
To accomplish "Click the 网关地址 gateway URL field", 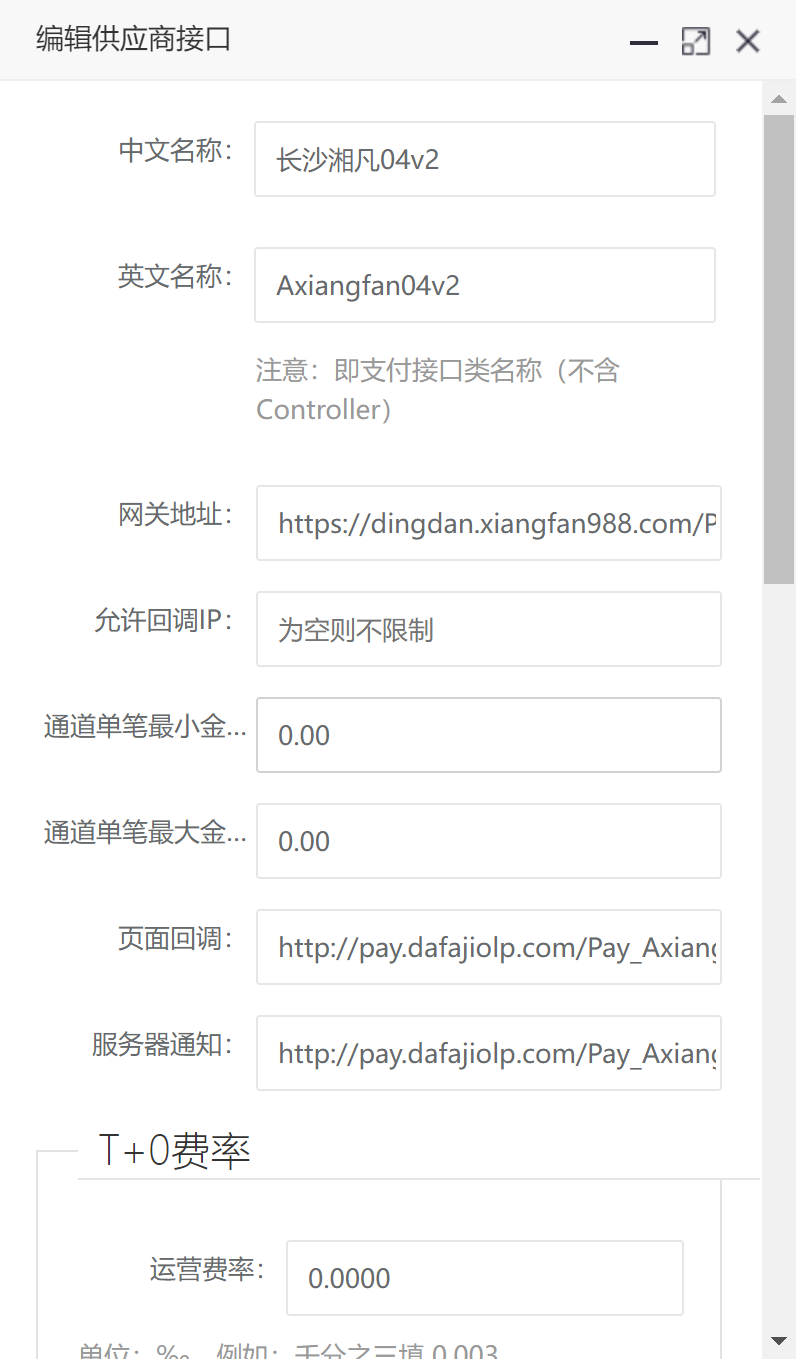I will tap(488, 523).
